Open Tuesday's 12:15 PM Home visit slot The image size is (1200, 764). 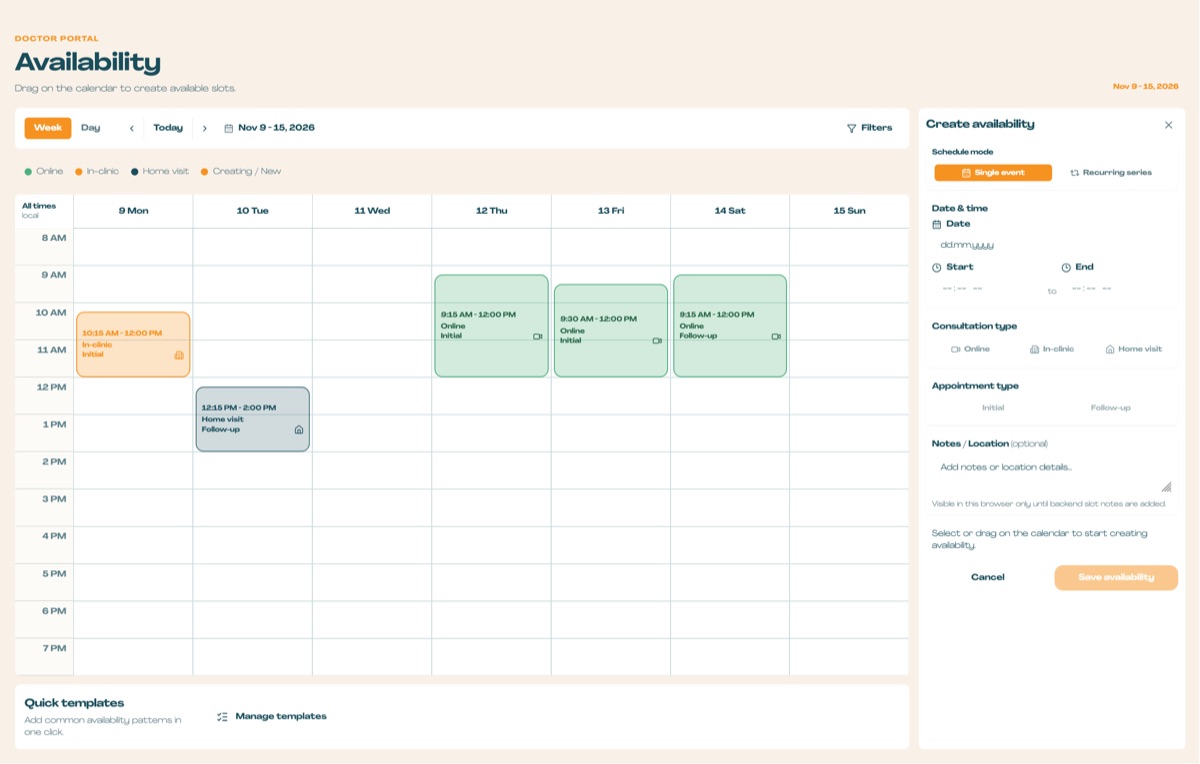coord(253,419)
